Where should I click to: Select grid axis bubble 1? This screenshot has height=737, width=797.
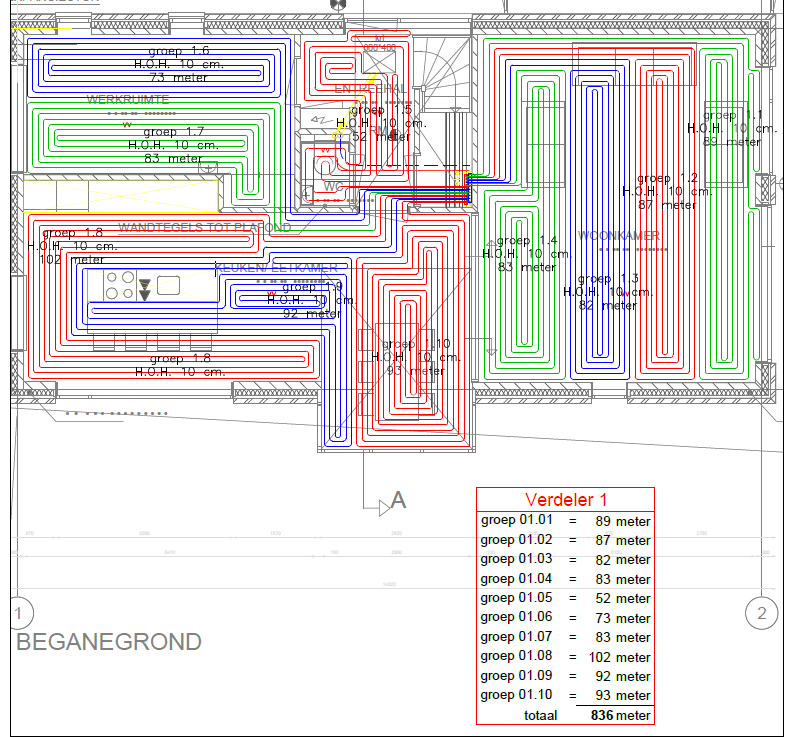tap(20, 613)
